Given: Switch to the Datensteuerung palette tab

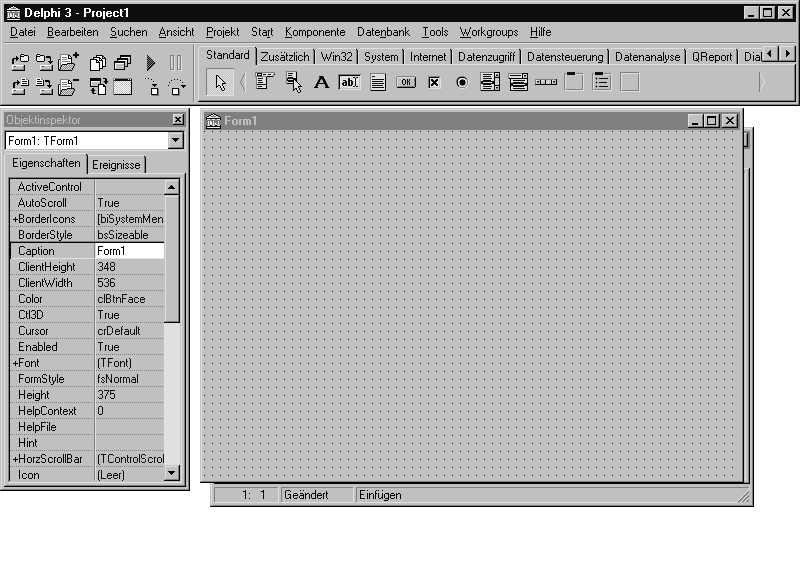Looking at the screenshot, I should [565, 57].
